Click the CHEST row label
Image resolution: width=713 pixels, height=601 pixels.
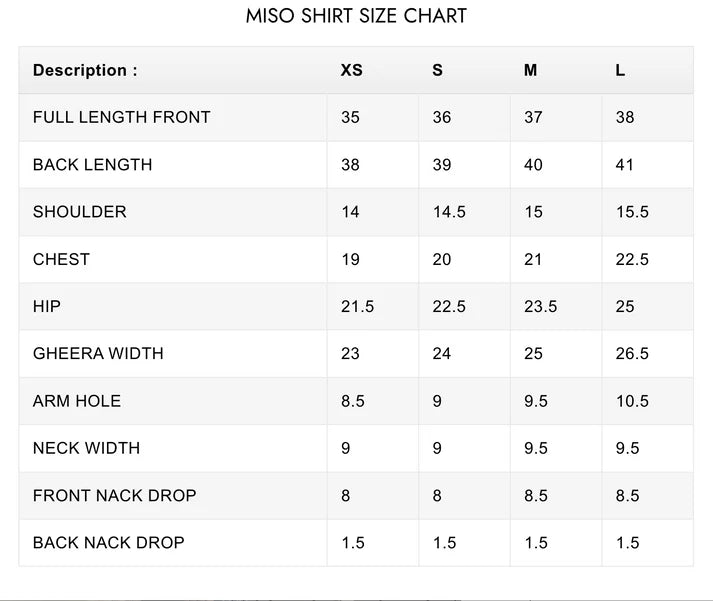[x=61, y=259]
